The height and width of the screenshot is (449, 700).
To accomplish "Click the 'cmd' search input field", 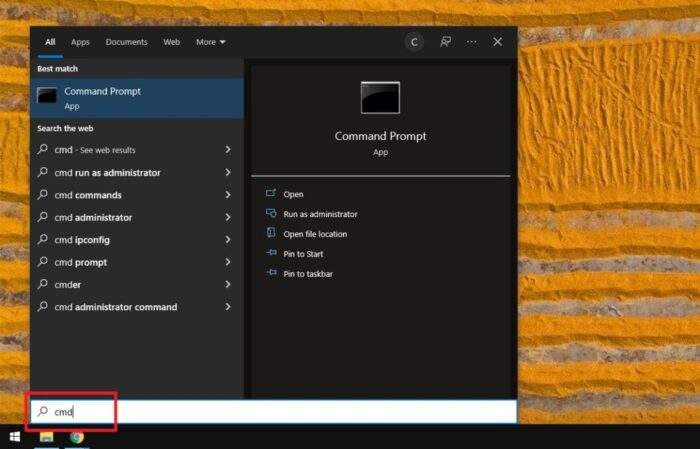I will point(274,412).
